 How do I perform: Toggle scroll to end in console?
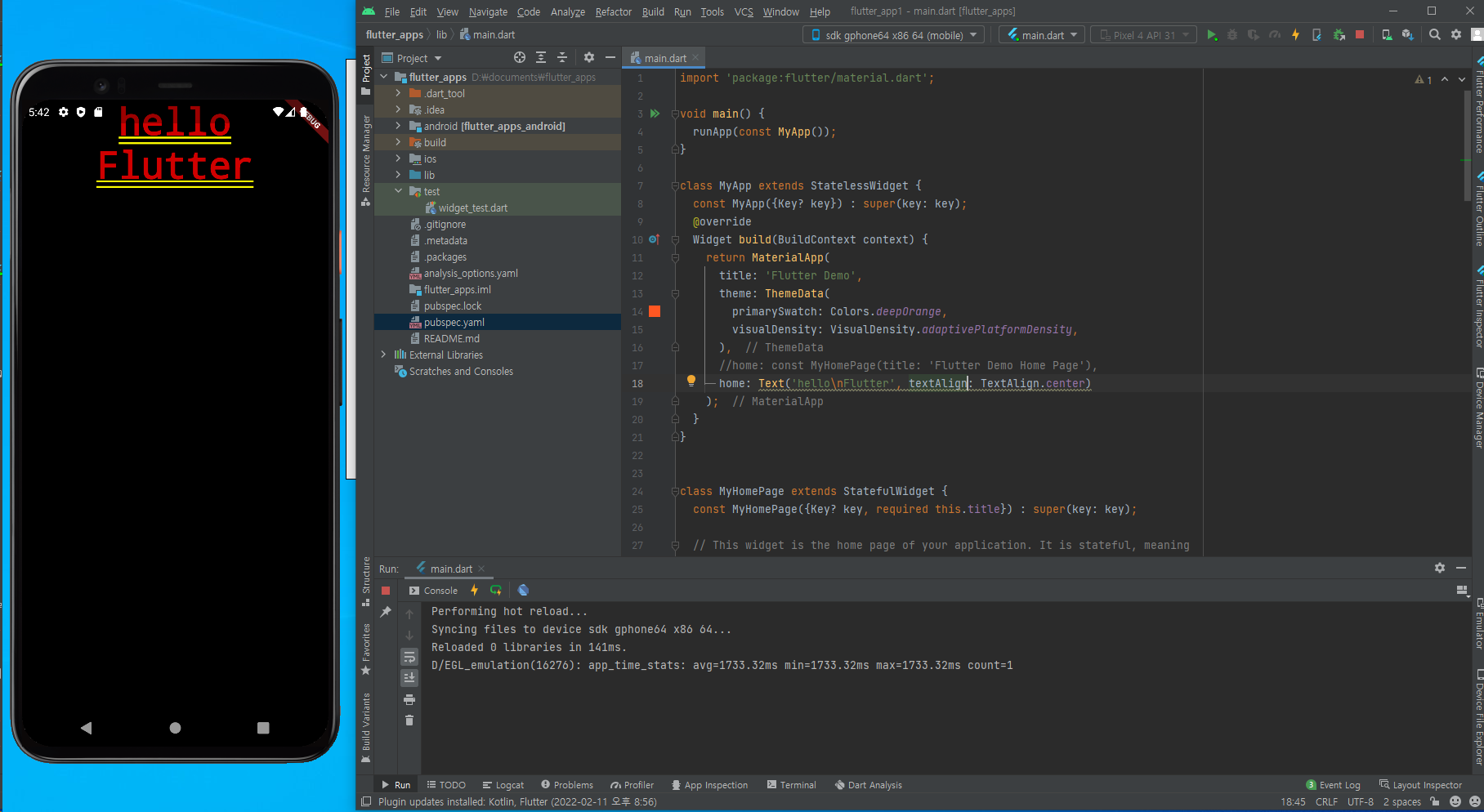(x=409, y=678)
